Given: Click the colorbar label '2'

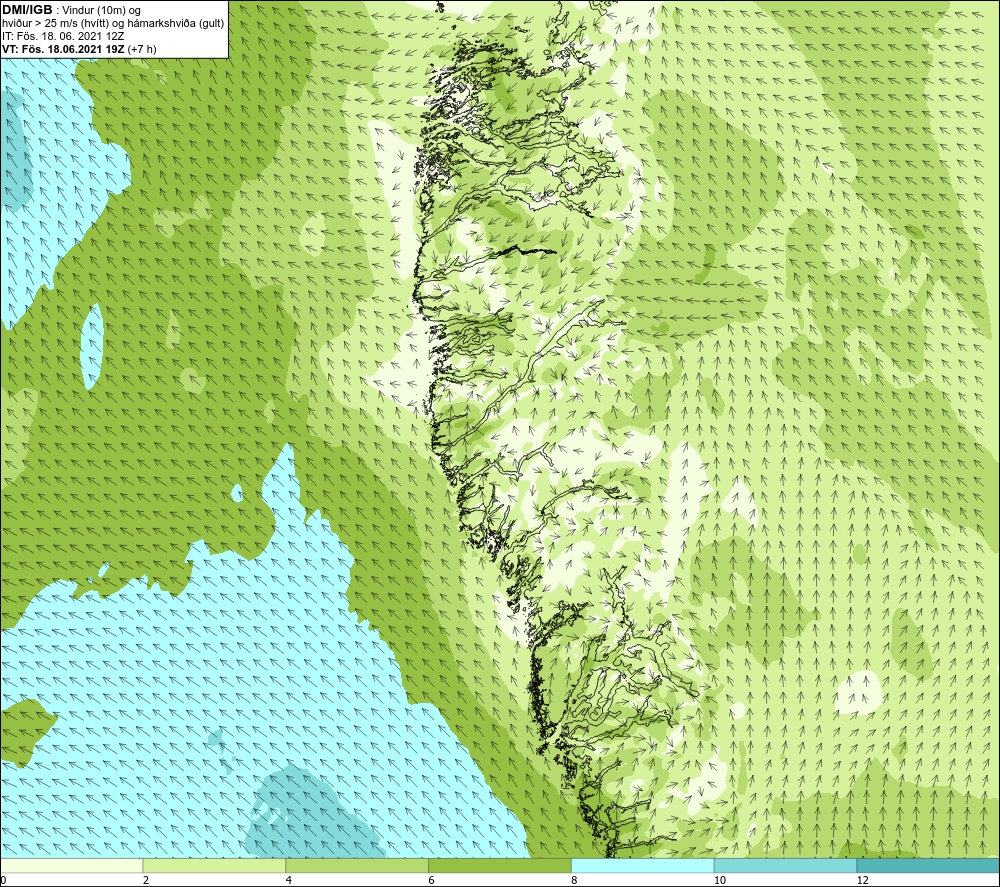Looking at the screenshot, I should click(x=146, y=880).
